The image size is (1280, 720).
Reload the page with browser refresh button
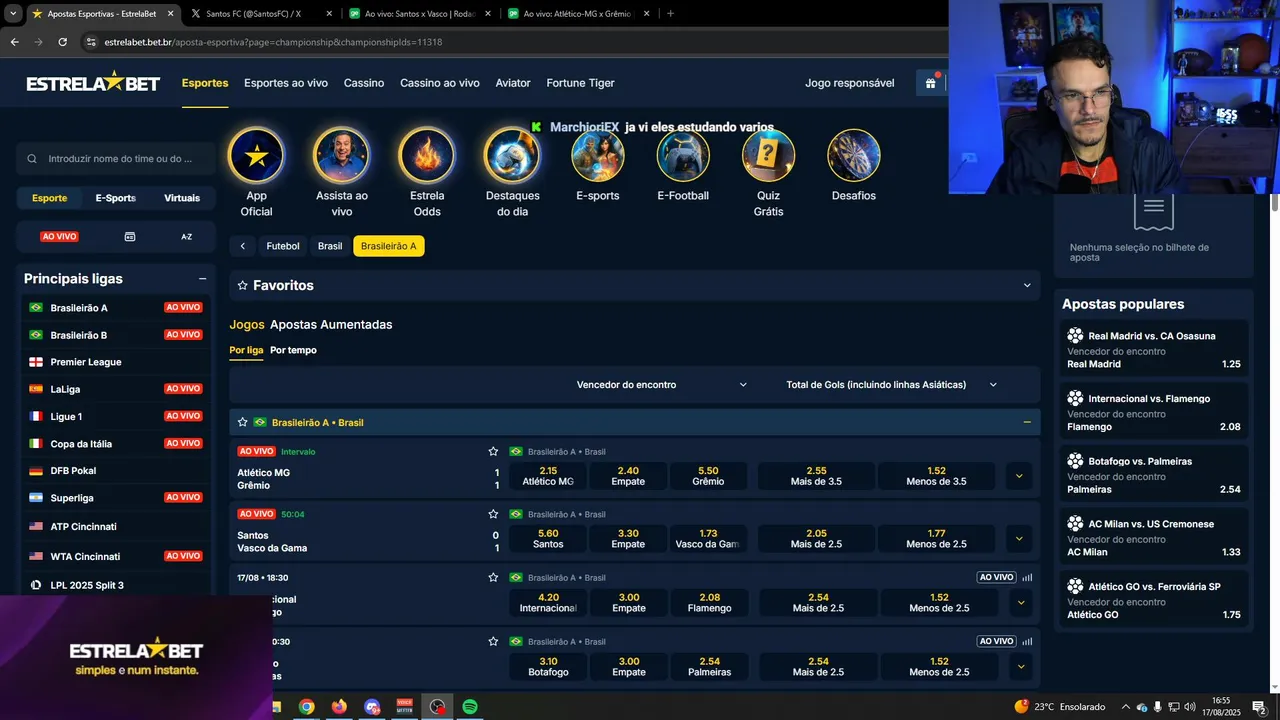pyautogui.click(x=63, y=42)
